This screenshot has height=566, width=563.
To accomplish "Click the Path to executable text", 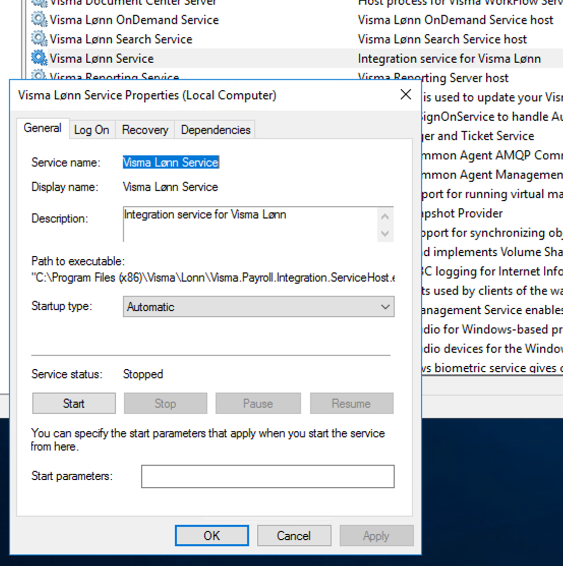I will point(213,278).
